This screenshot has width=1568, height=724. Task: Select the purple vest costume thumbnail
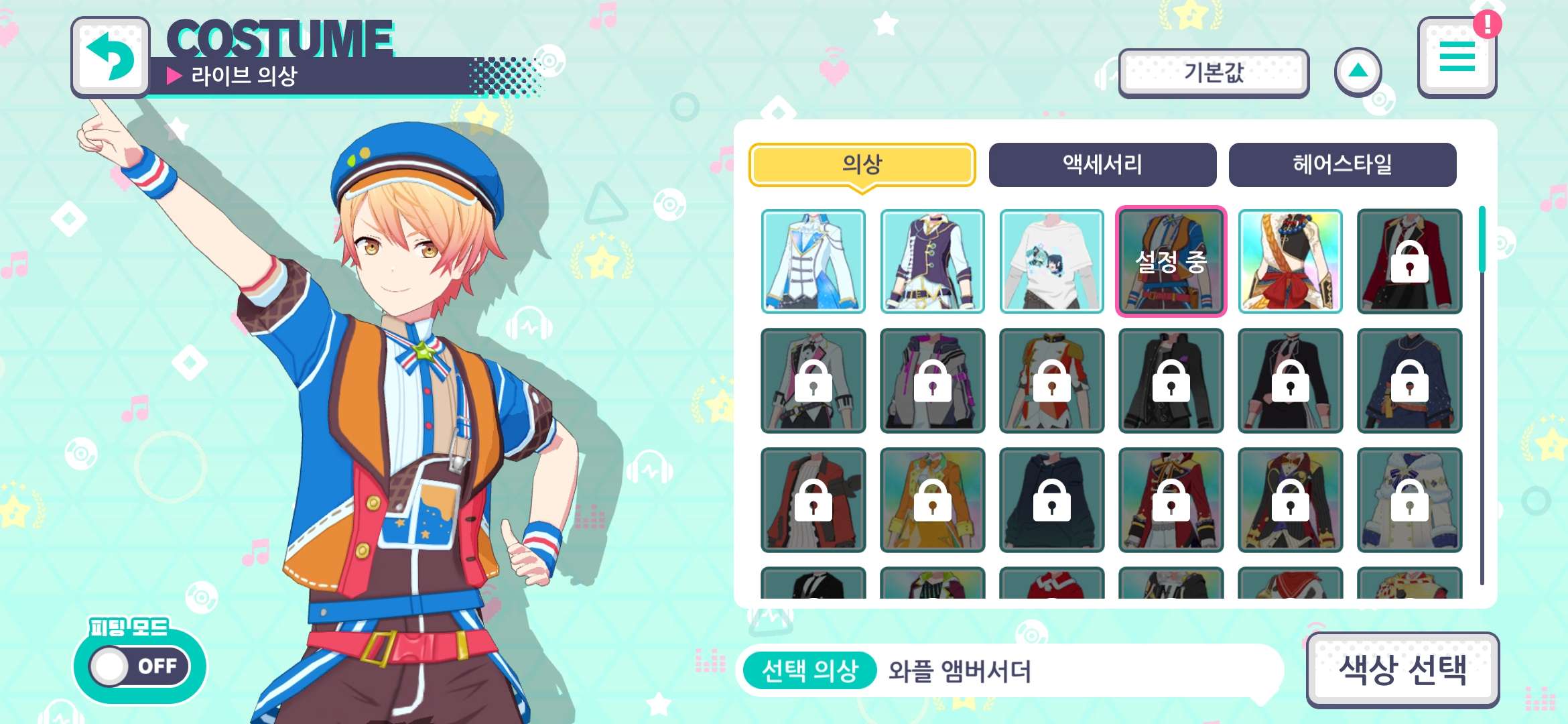(x=933, y=261)
